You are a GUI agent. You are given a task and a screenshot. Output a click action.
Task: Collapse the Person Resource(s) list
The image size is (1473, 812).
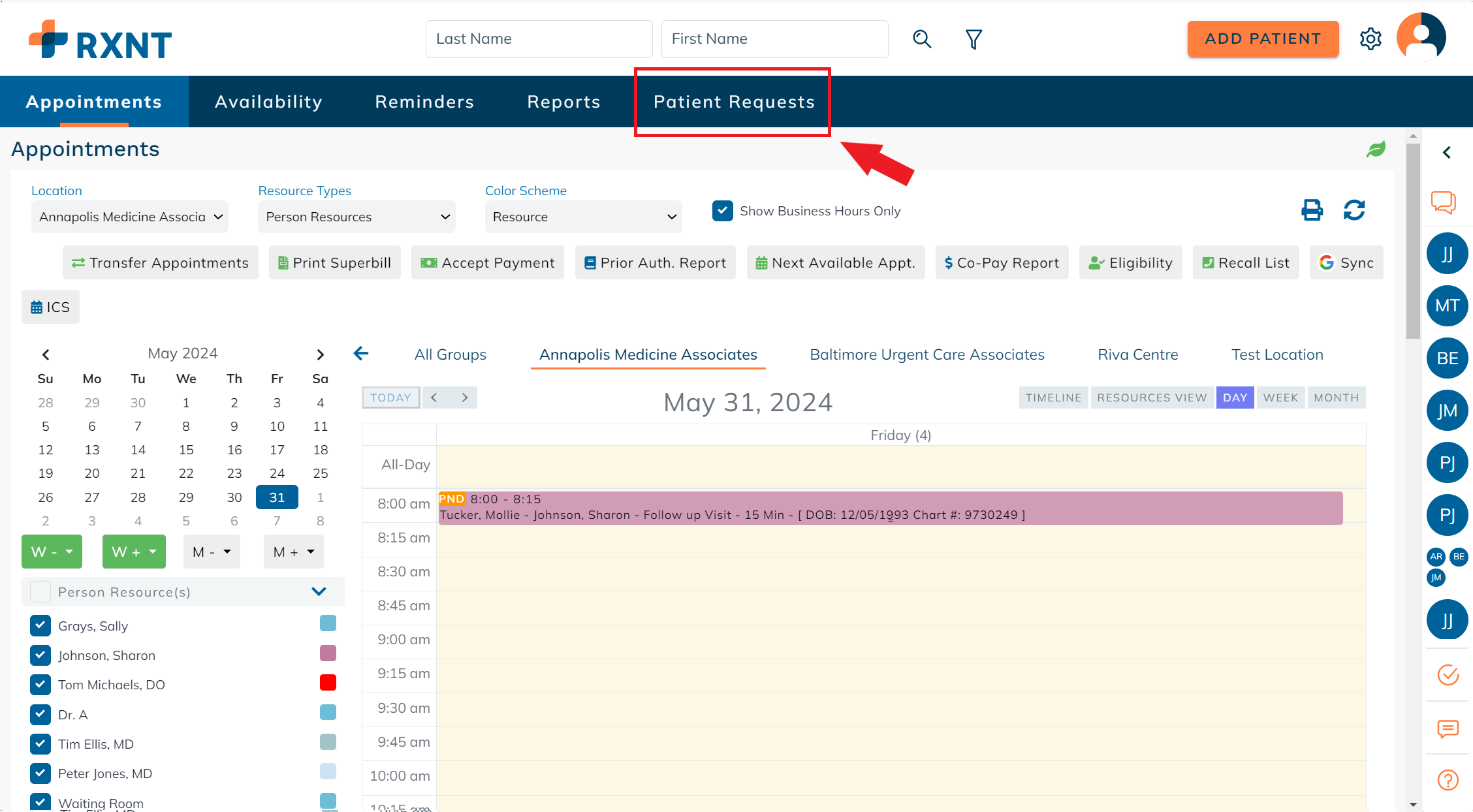point(319,591)
